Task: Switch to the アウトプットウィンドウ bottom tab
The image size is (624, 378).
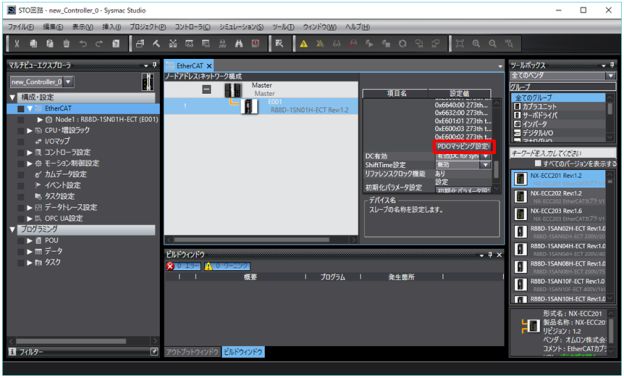Action: [193, 352]
